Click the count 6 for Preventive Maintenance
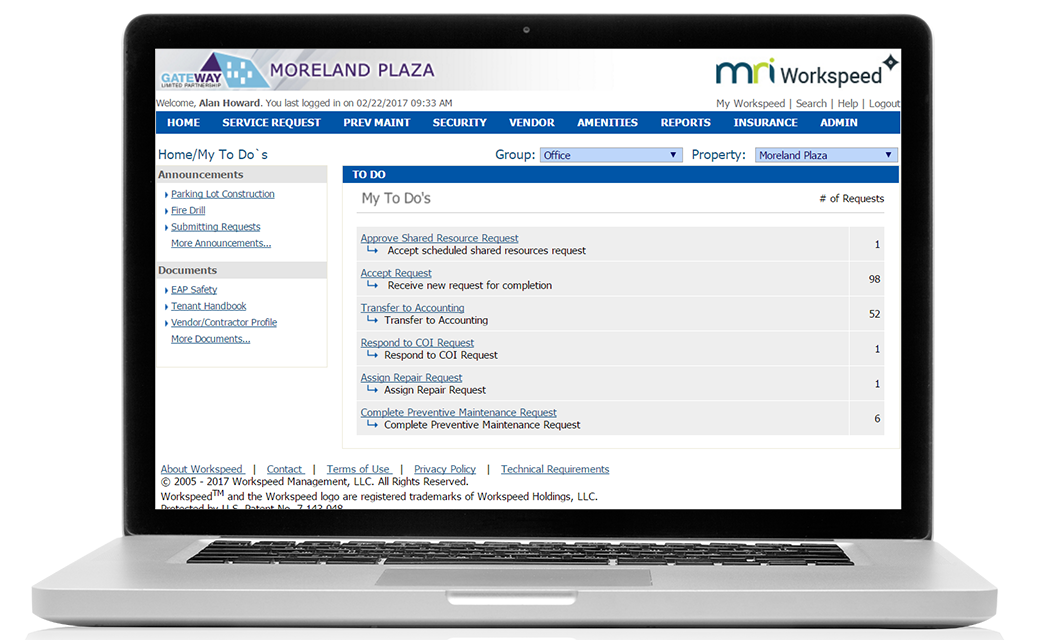The height and width of the screenshot is (640, 1057). [877, 419]
